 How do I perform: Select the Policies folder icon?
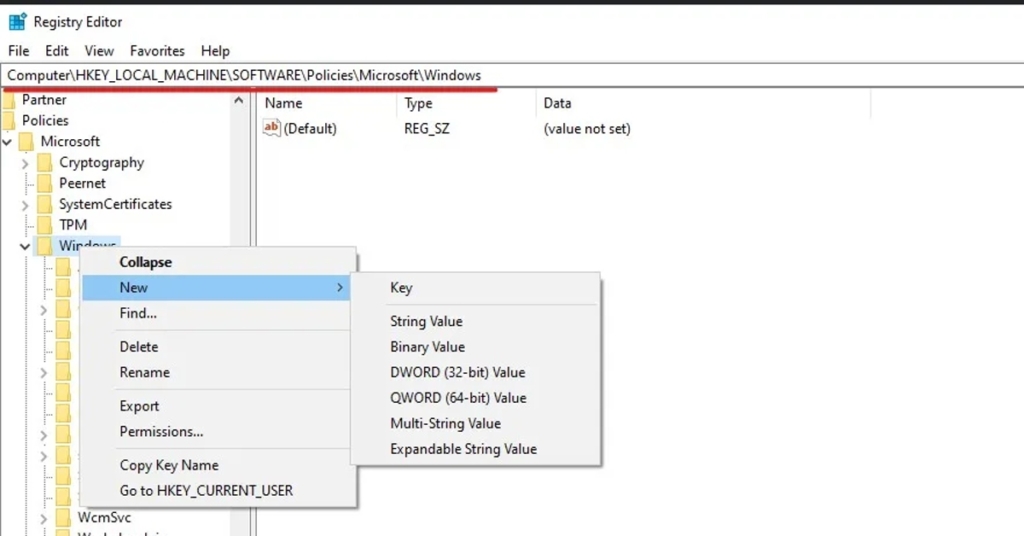(8, 121)
